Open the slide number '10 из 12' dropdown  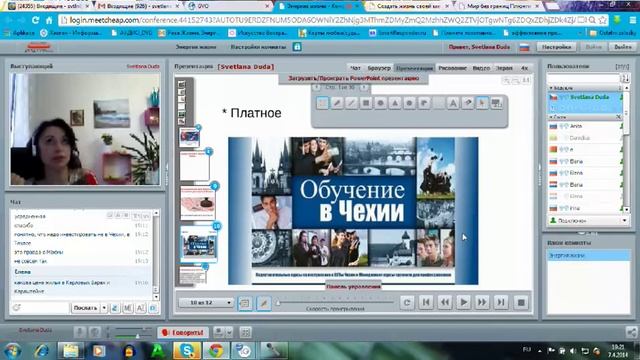[x=206, y=302]
